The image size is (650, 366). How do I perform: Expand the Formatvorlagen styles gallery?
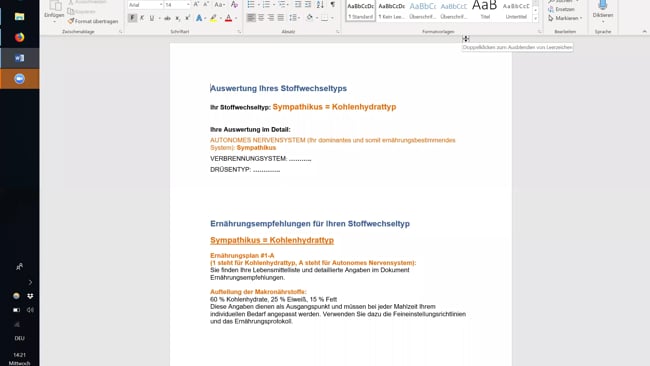coord(535,19)
